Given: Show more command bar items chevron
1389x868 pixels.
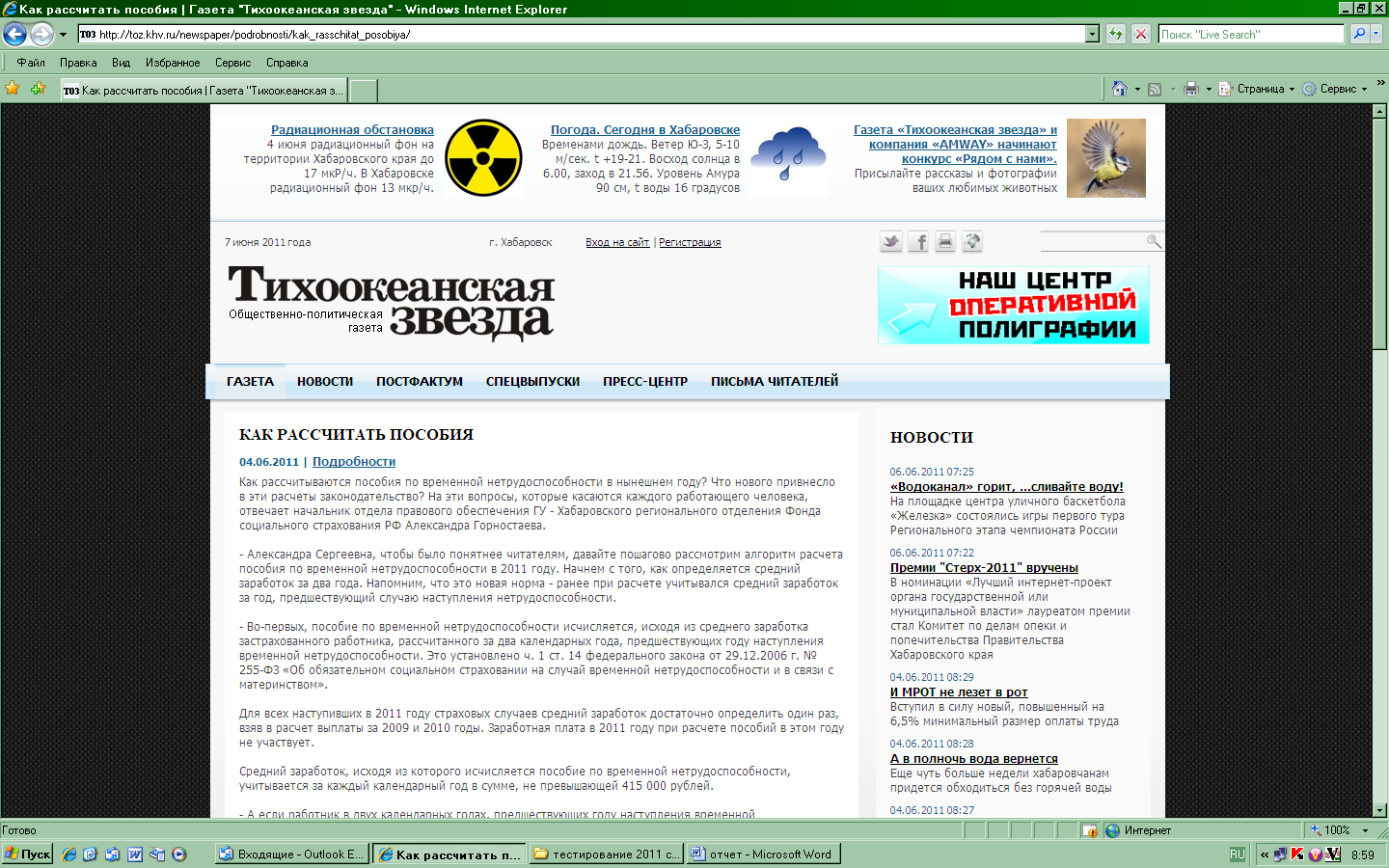Looking at the screenshot, I should [x=1380, y=83].
